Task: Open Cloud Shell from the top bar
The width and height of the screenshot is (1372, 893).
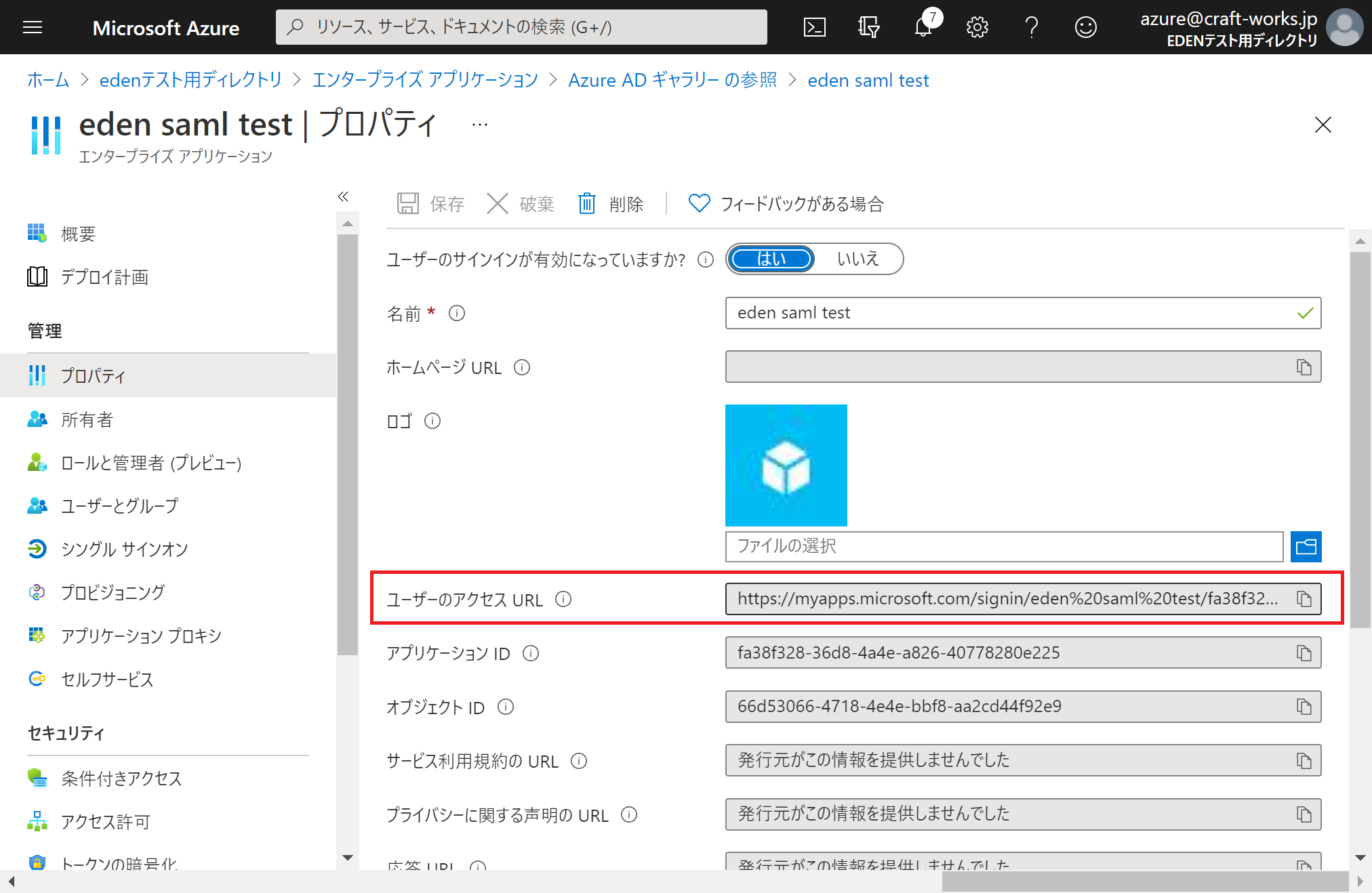Action: (x=814, y=27)
